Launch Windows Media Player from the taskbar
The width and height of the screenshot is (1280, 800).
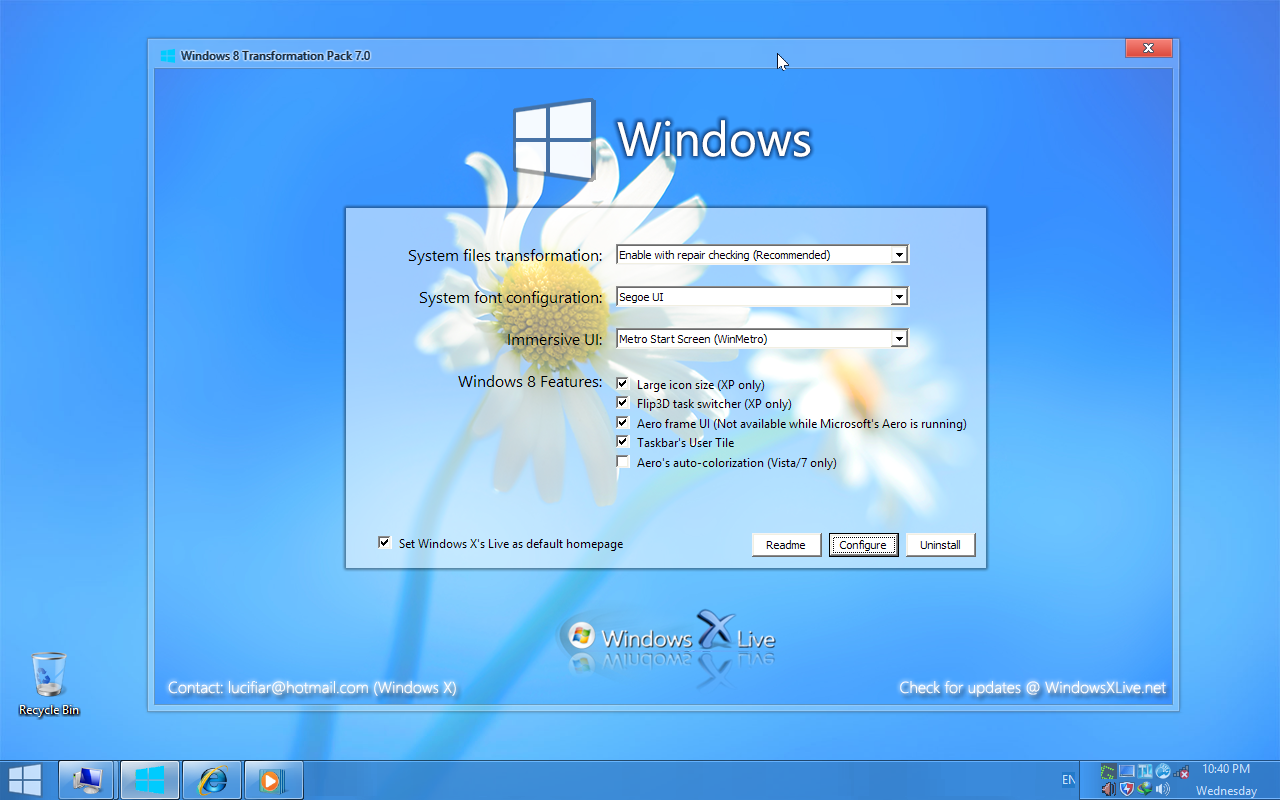tap(273, 780)
